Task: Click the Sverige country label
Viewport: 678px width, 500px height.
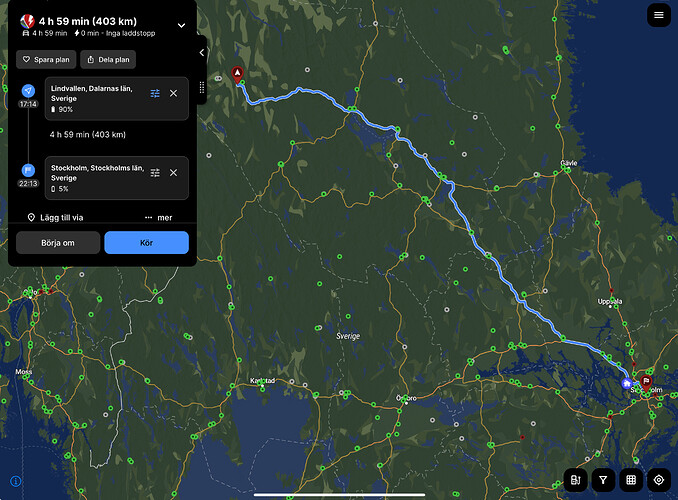Action: (x=348, y=336)
